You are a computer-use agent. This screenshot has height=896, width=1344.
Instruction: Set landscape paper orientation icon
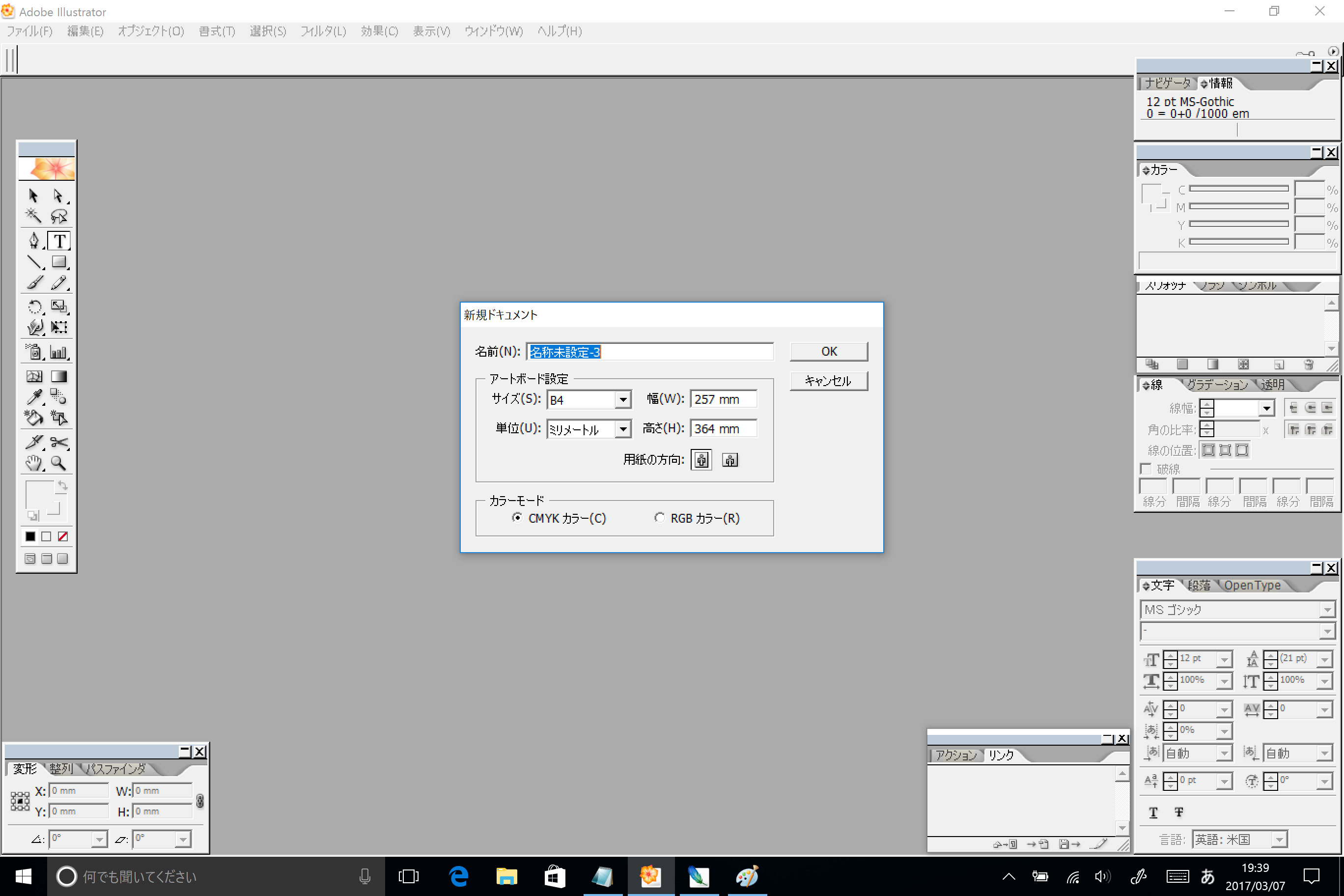point(729,460)
